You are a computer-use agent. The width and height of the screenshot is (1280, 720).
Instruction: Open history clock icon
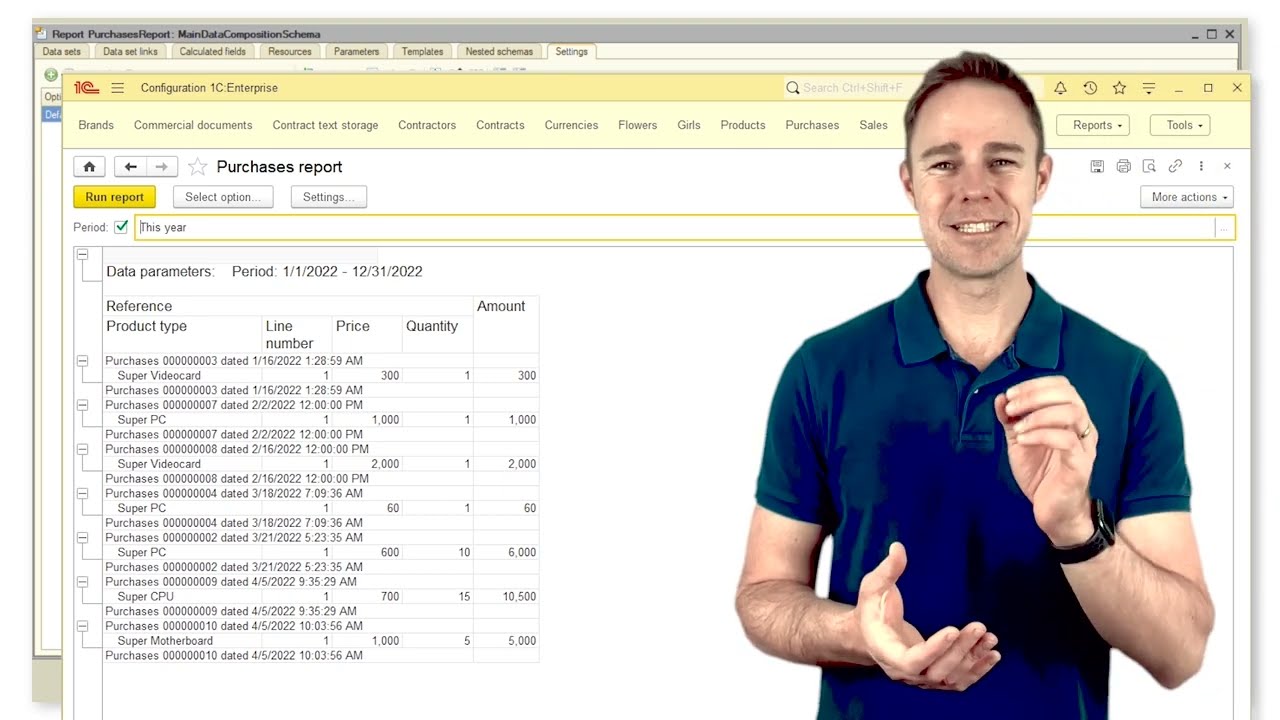[x=1090, y=88]
